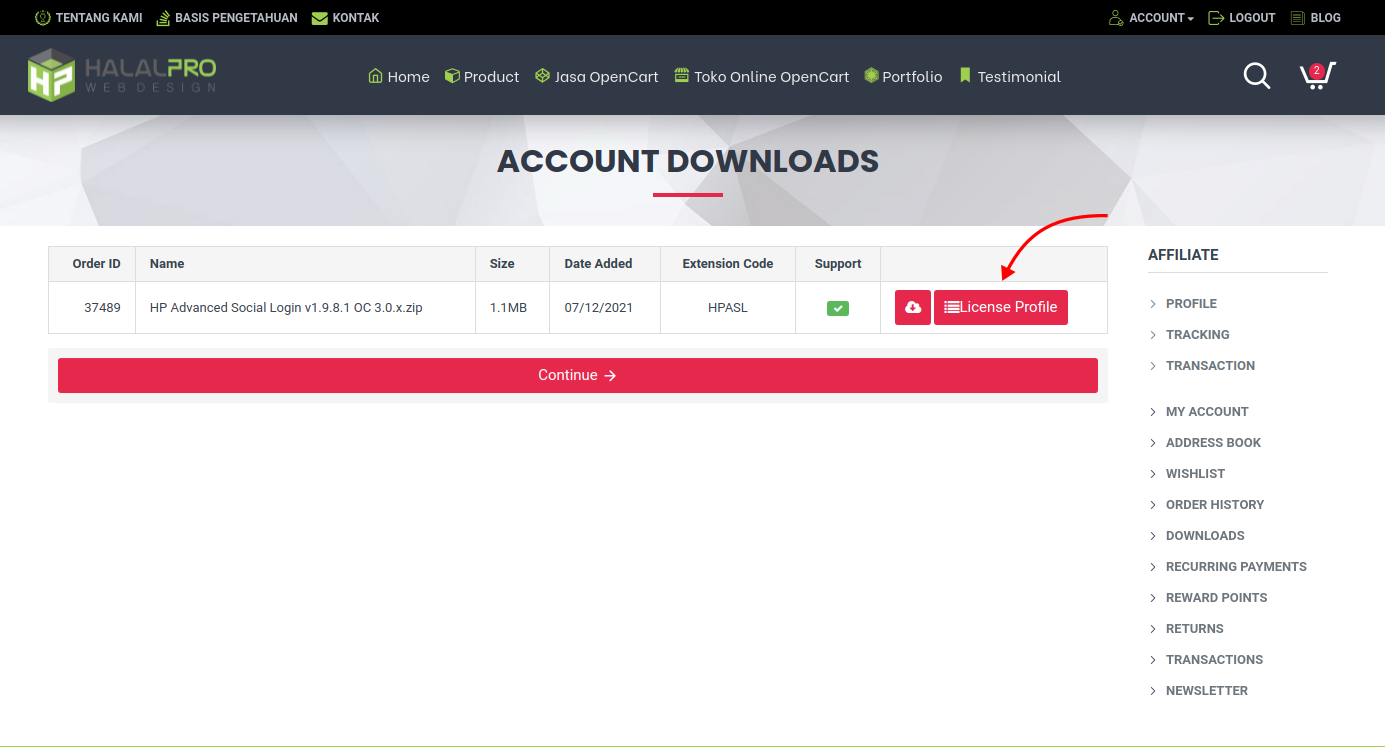Expand the Profile item in Affiliate sidebar
This screenshot has height=747, width=1385.
click(1190, 304)
